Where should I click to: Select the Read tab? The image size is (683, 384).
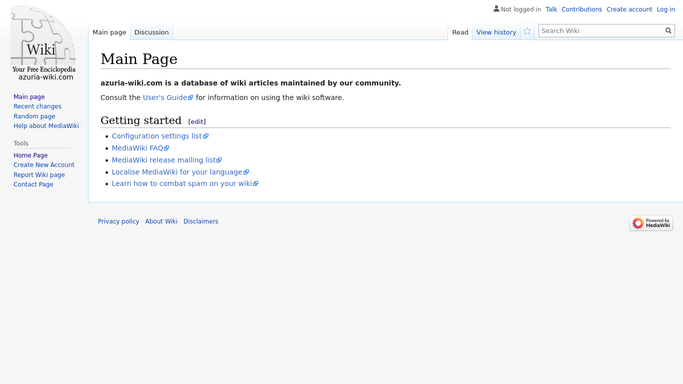(x=460, y=32)
